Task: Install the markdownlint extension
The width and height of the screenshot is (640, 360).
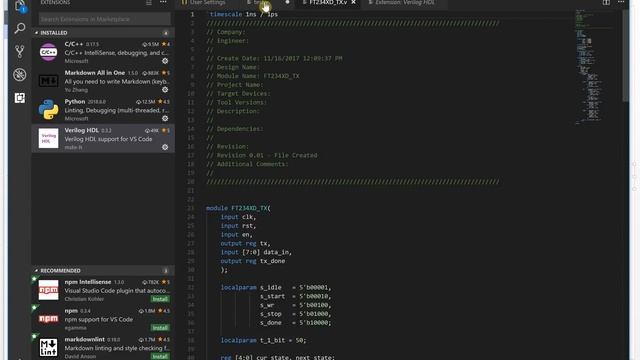Action: (x=160, y=356)
